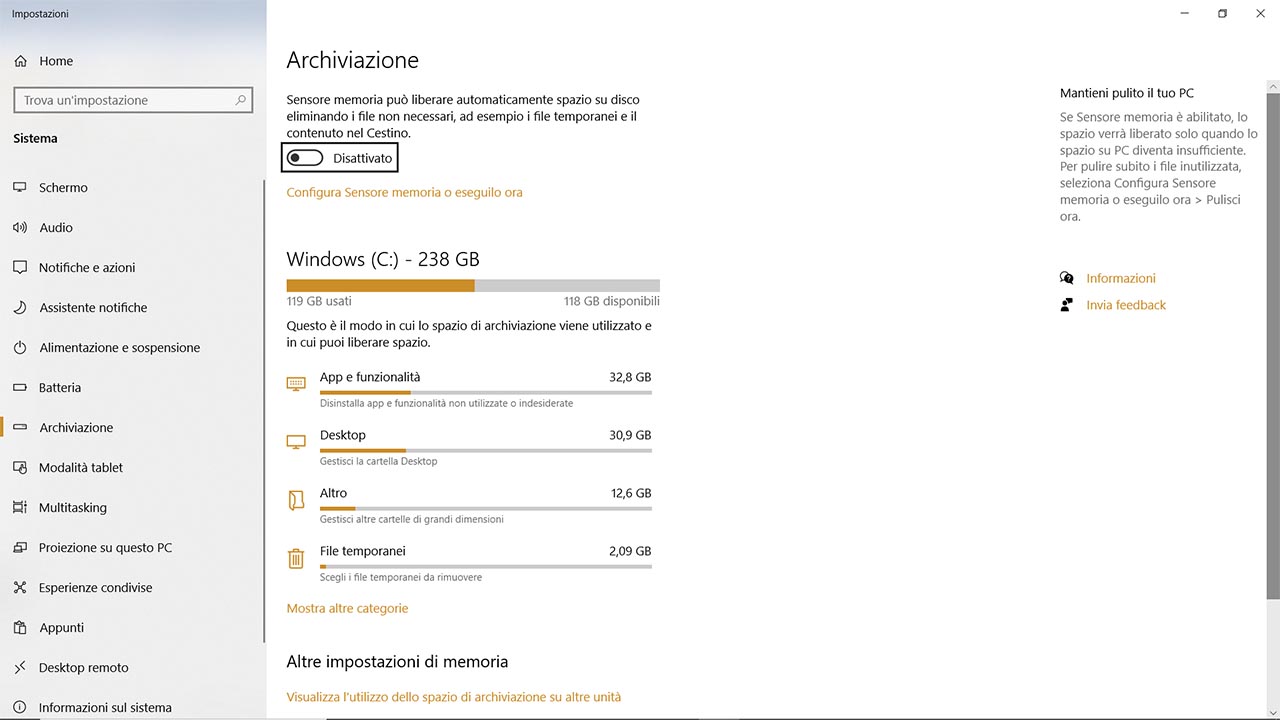Click the File temporanei trash icon

(296, 558)
